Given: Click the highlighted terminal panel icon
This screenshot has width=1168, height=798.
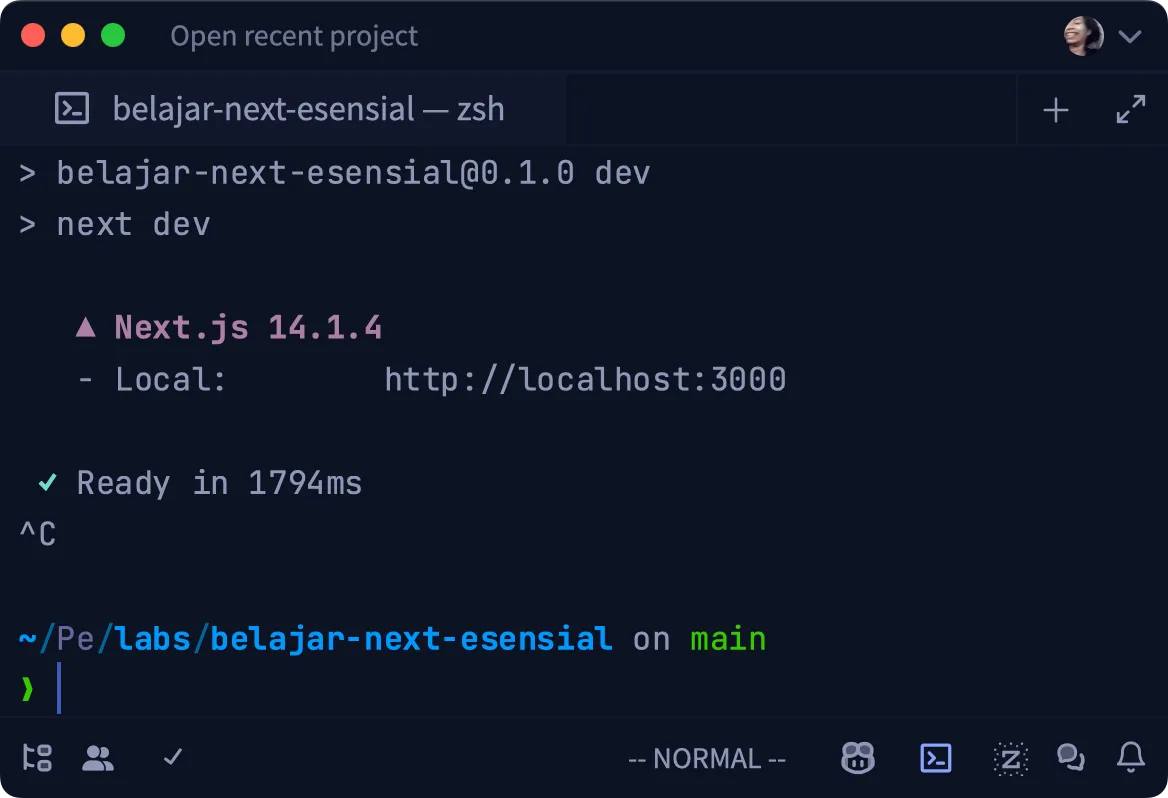Looking at the screenshot, I should 935,758.
